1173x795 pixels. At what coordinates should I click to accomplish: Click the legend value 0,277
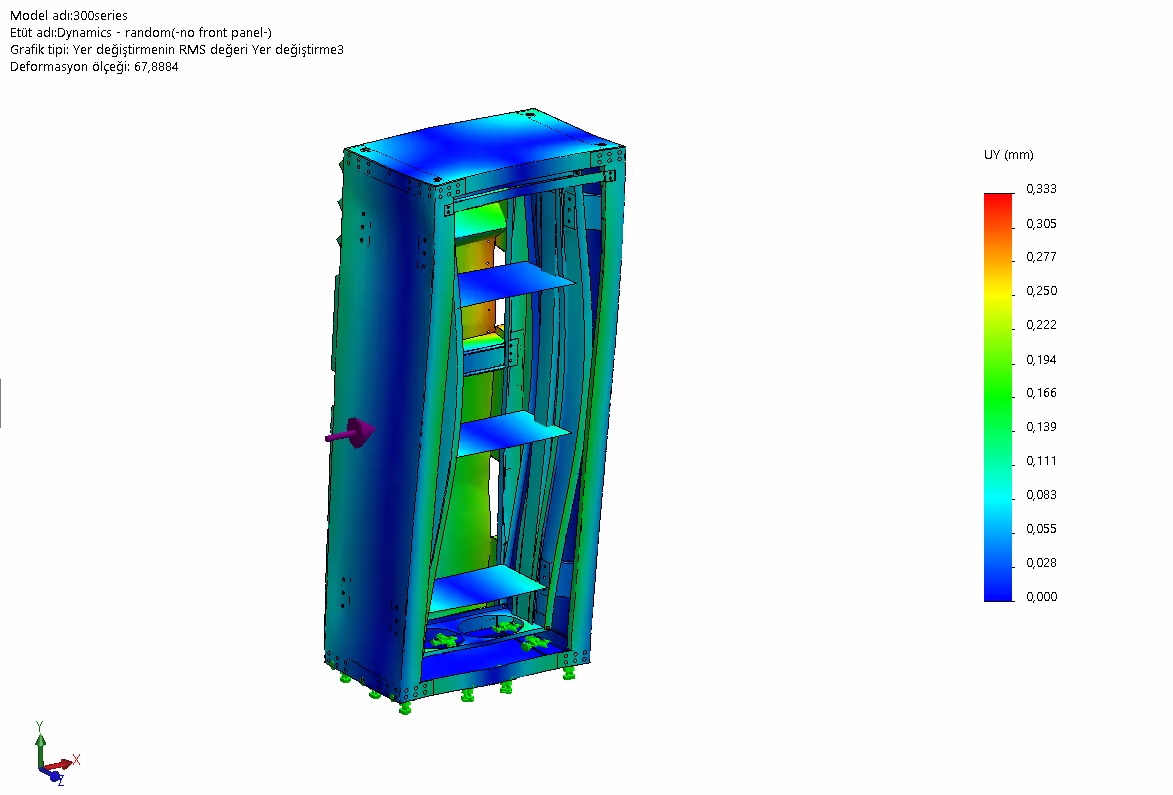click(1041, 257)
